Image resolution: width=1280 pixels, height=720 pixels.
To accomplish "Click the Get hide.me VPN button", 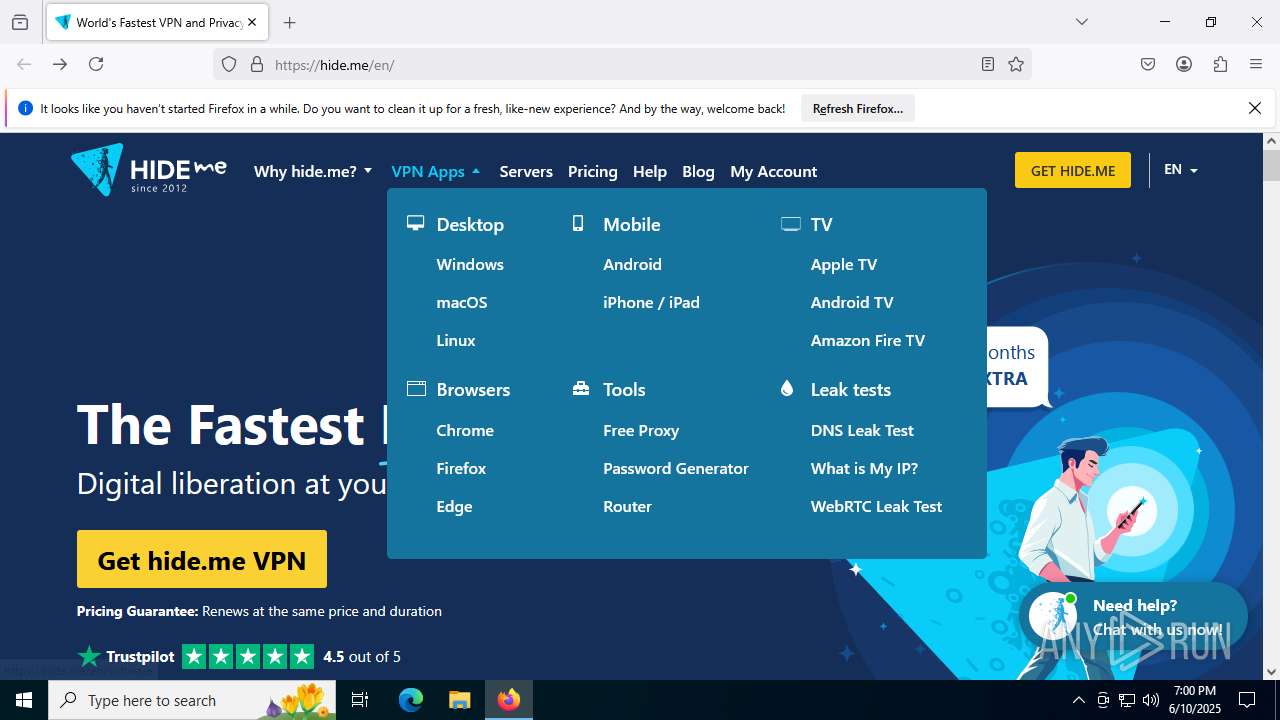I will (x=202, y=559).
